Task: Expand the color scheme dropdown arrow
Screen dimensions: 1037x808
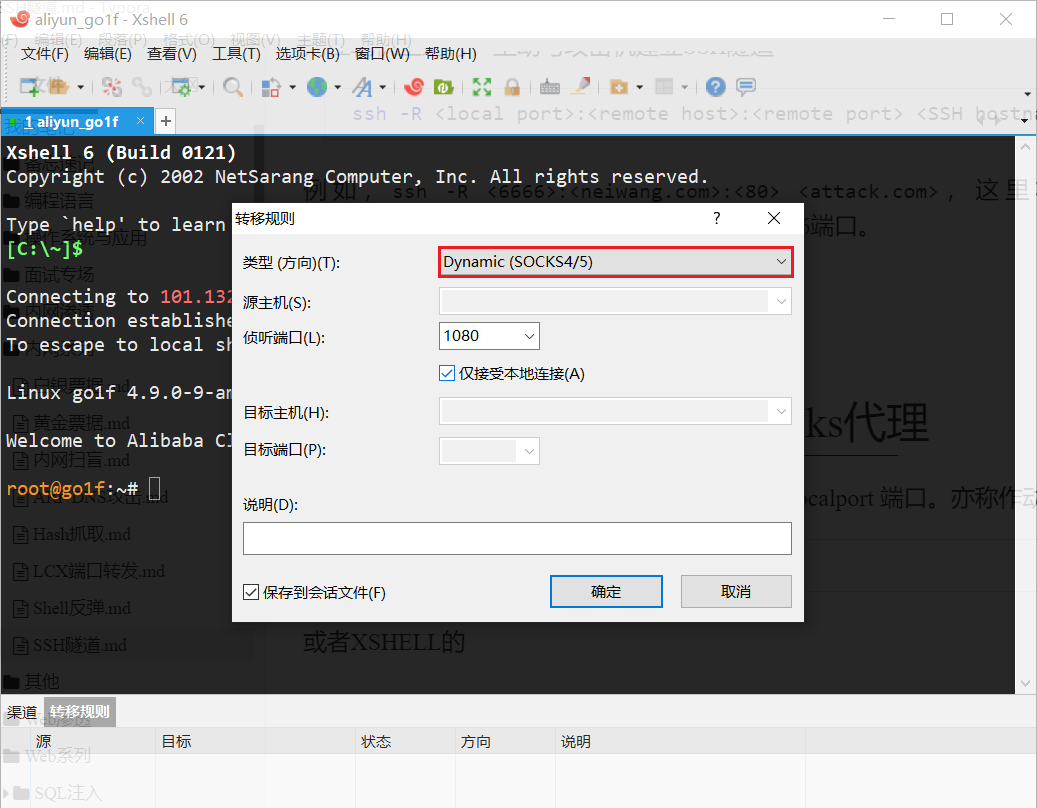Action: pyautogui.click(x=292, y=87)
